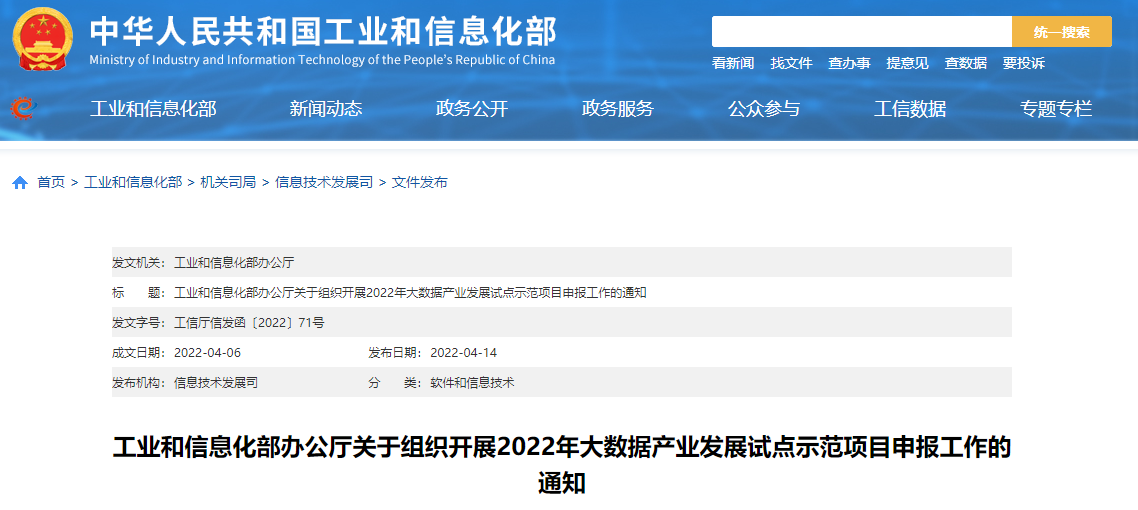Screen dimensions: 1138x510
Task: Click the blue home icon in breadcrumb
Action: pyautogui.click(x=20, y=183)
